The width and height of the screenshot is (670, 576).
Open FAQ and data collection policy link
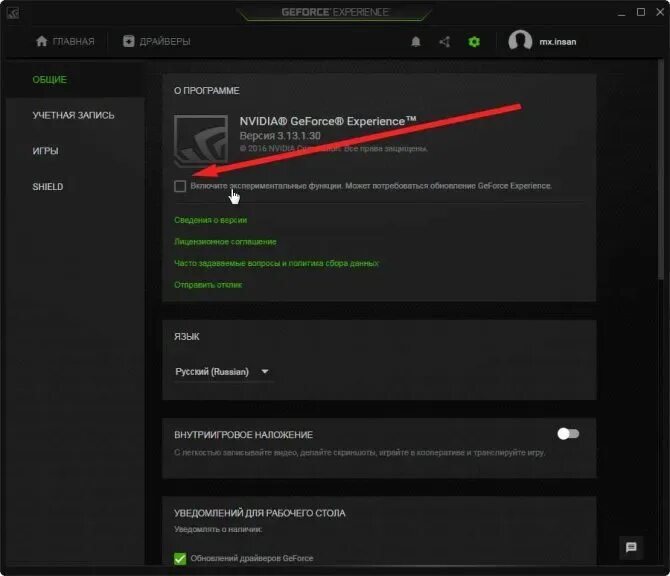pos(276,263)
